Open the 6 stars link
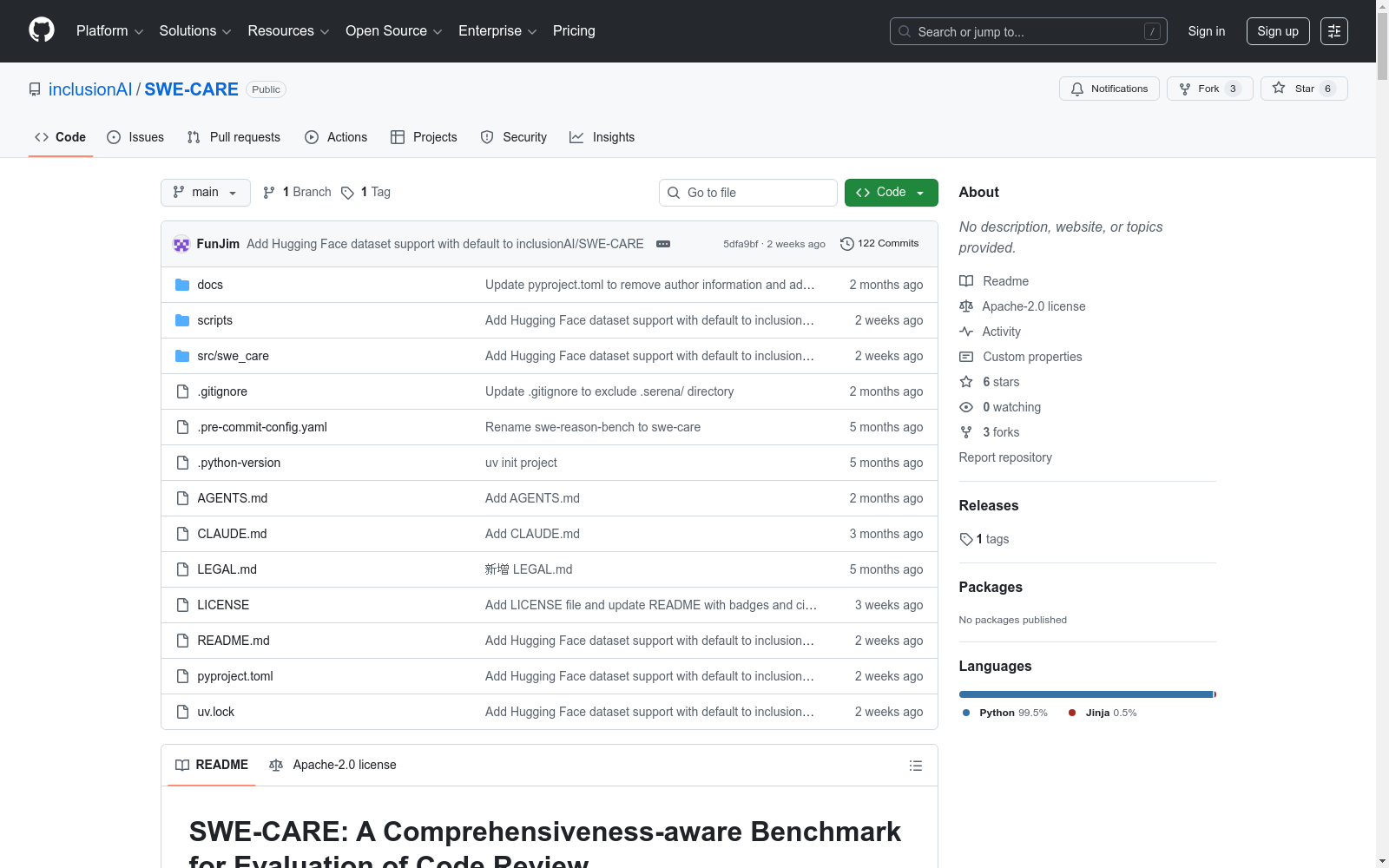1389x868 pixels. (x=1001, y=382)
